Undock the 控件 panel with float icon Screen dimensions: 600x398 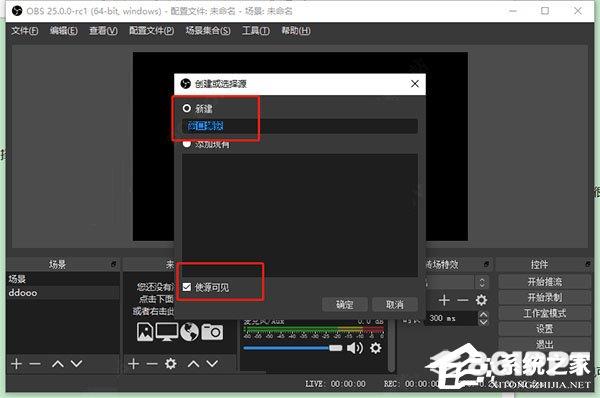pyautogui.click(x=588, y=264)
